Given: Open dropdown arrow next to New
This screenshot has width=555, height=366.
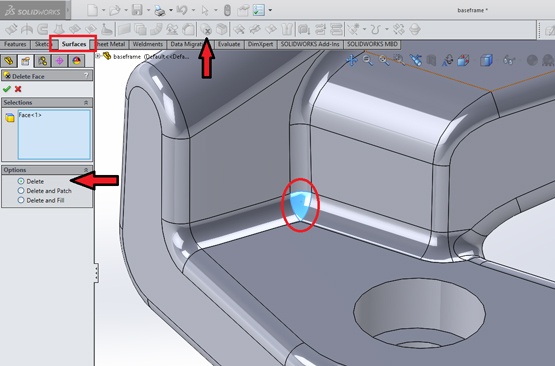Looking at the screenshot, I should click(104, 10).
